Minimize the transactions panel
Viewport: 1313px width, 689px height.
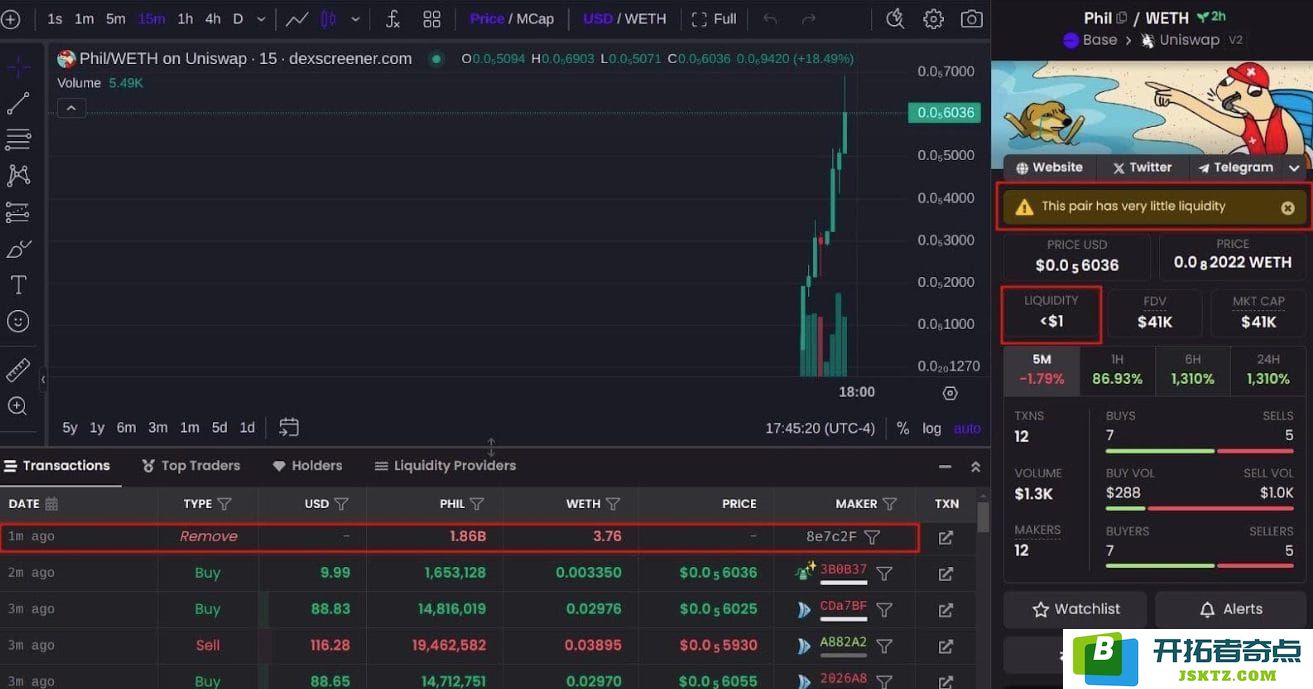945,467
